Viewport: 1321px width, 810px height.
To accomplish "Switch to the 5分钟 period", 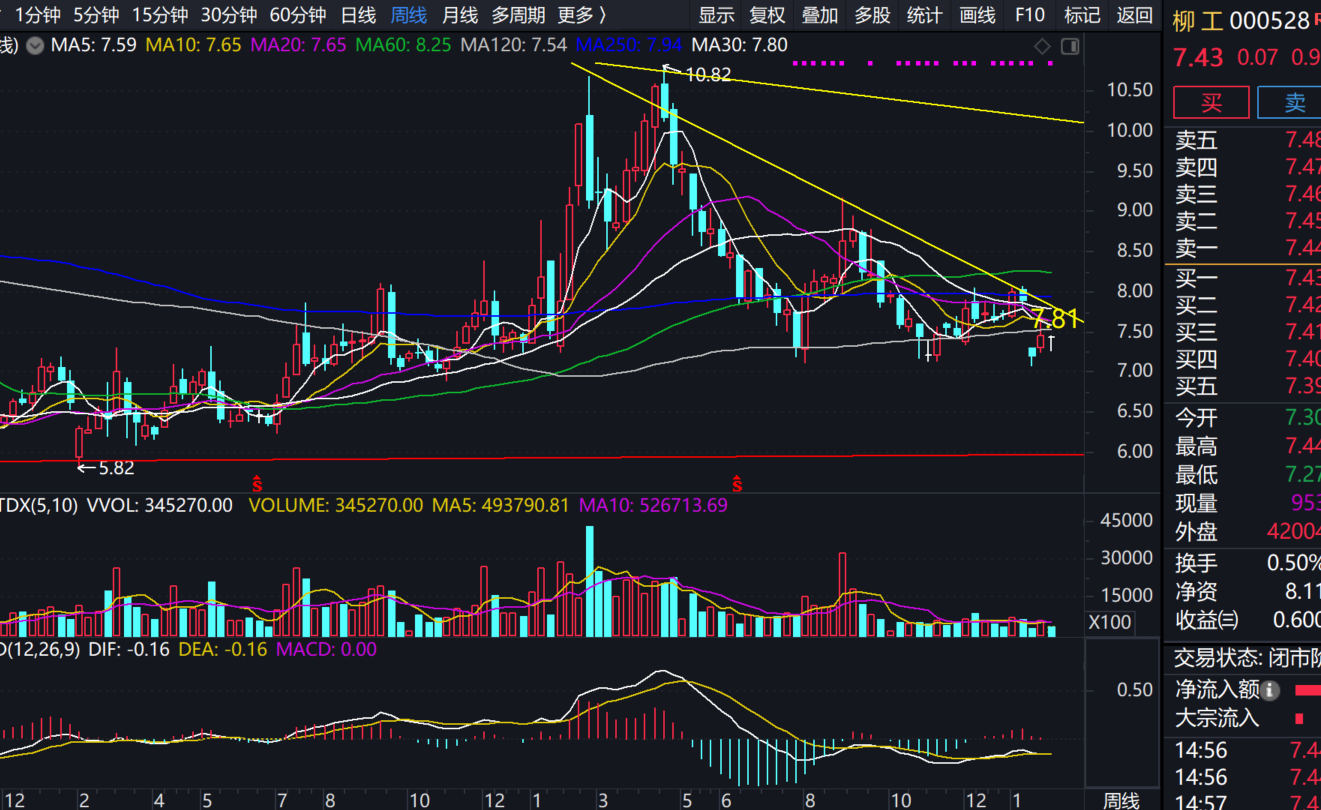I will coord(96,15).
